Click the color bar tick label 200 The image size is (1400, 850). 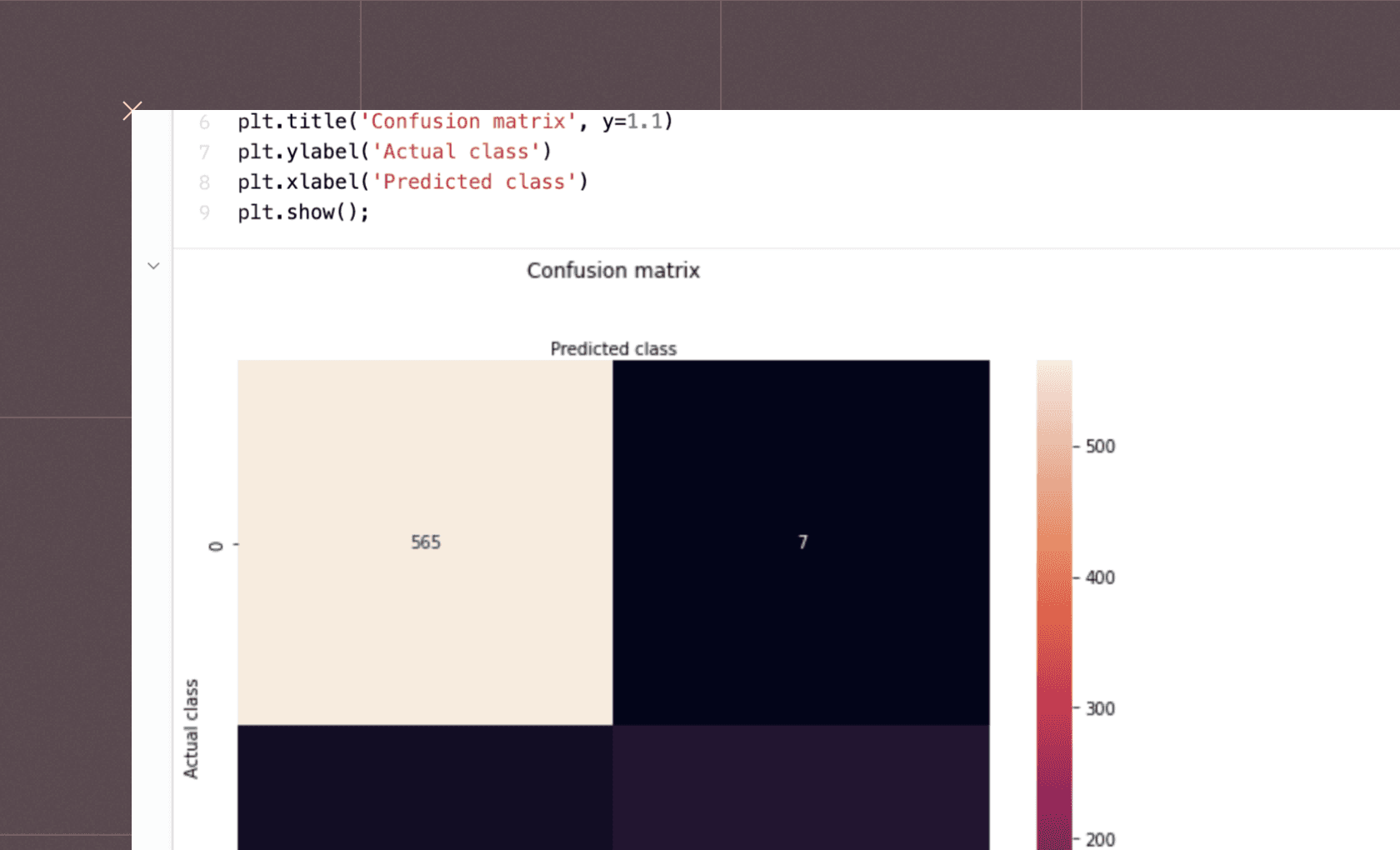[1100, 840]
